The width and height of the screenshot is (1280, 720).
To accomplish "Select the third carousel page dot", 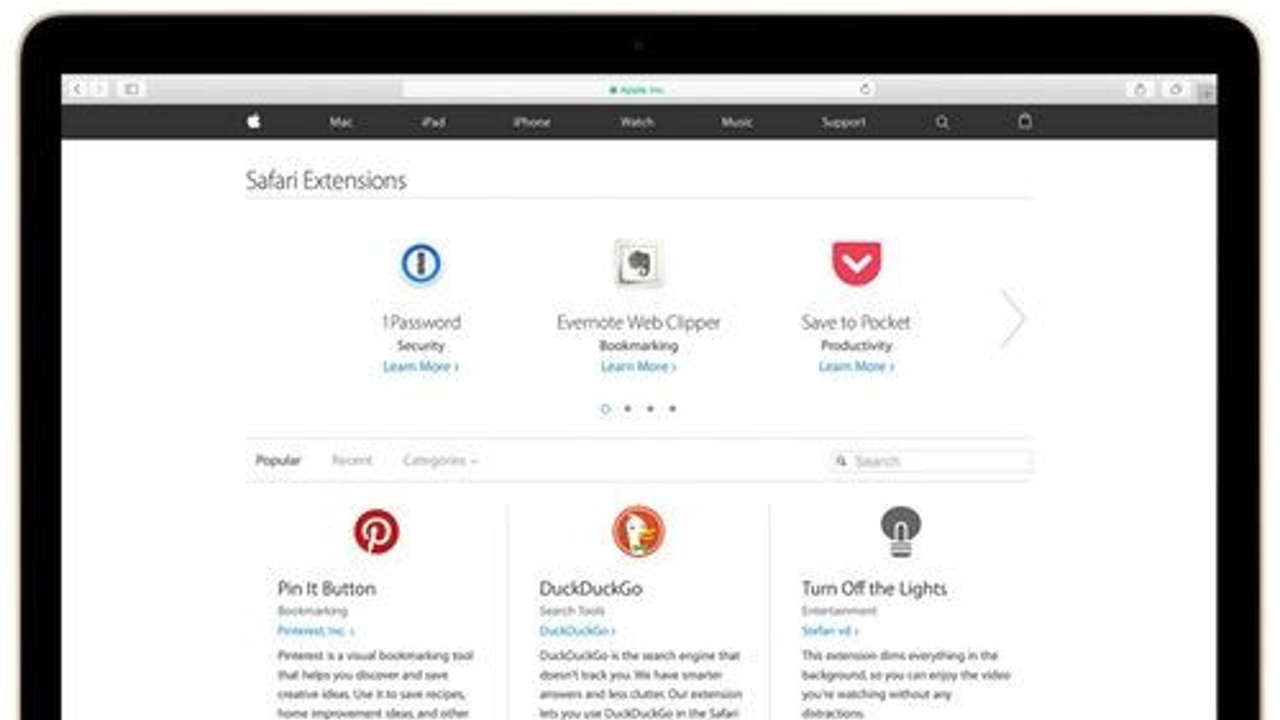I will 650,409.
